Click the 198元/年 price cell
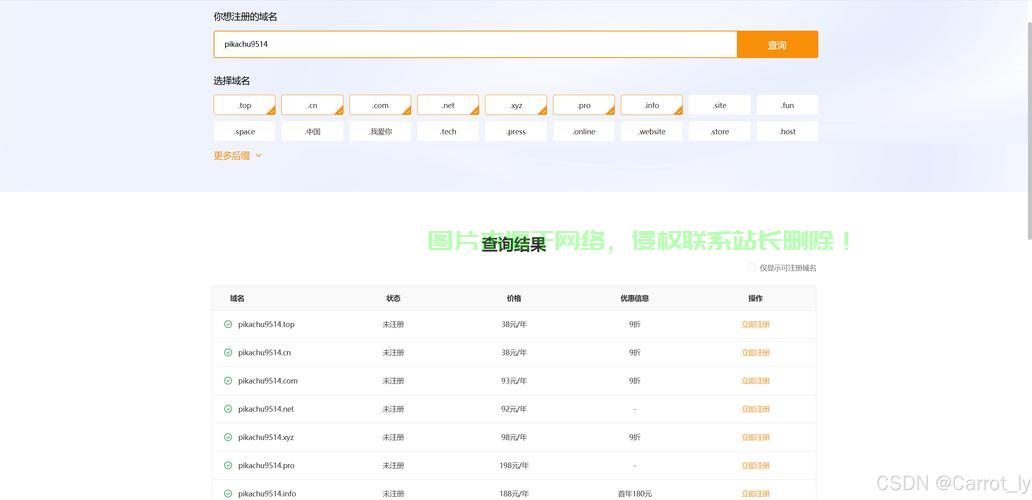1032x500 pixels. coord(514,465)
